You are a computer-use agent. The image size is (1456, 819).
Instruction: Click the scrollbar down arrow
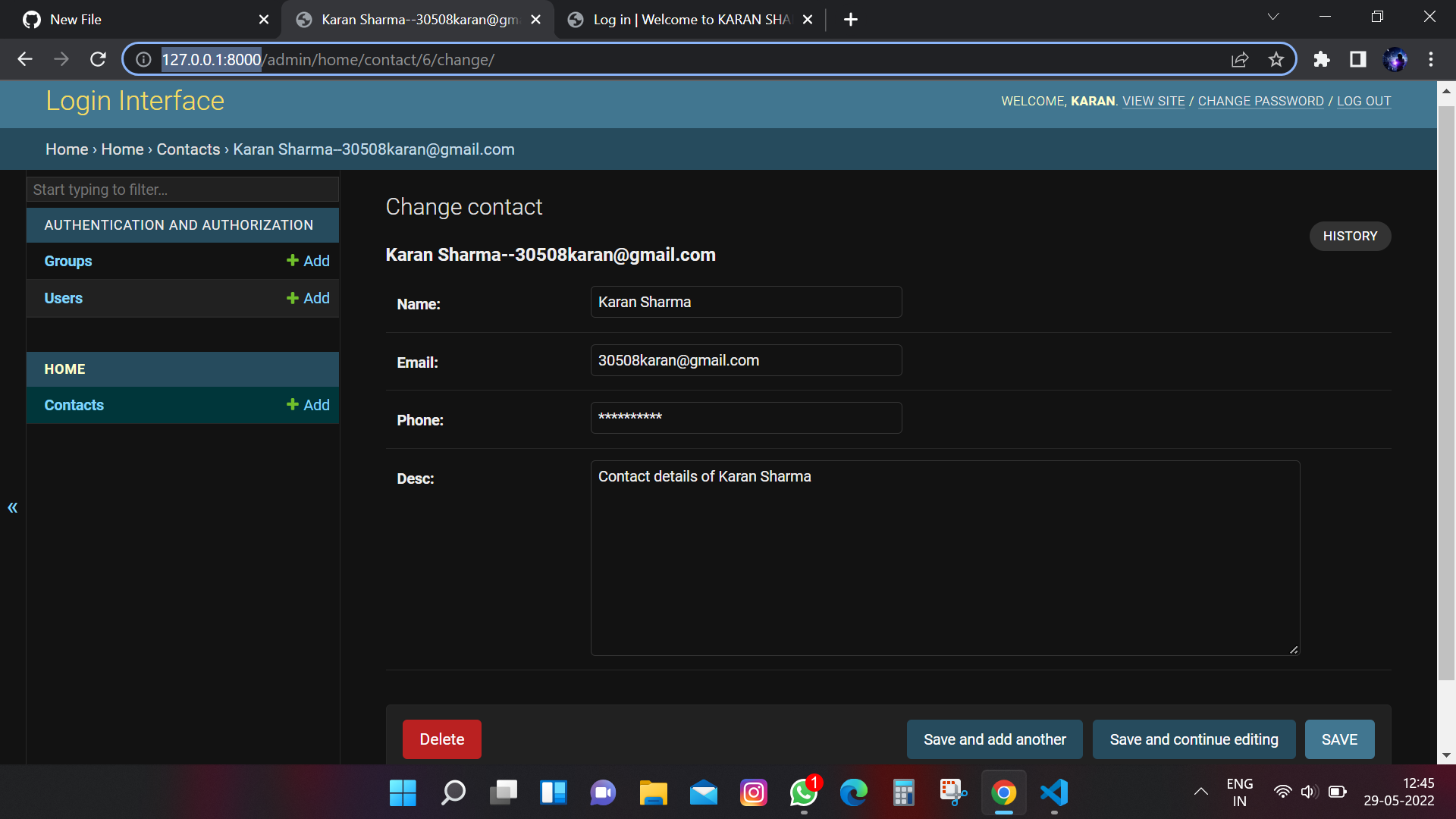point(1447,755)
